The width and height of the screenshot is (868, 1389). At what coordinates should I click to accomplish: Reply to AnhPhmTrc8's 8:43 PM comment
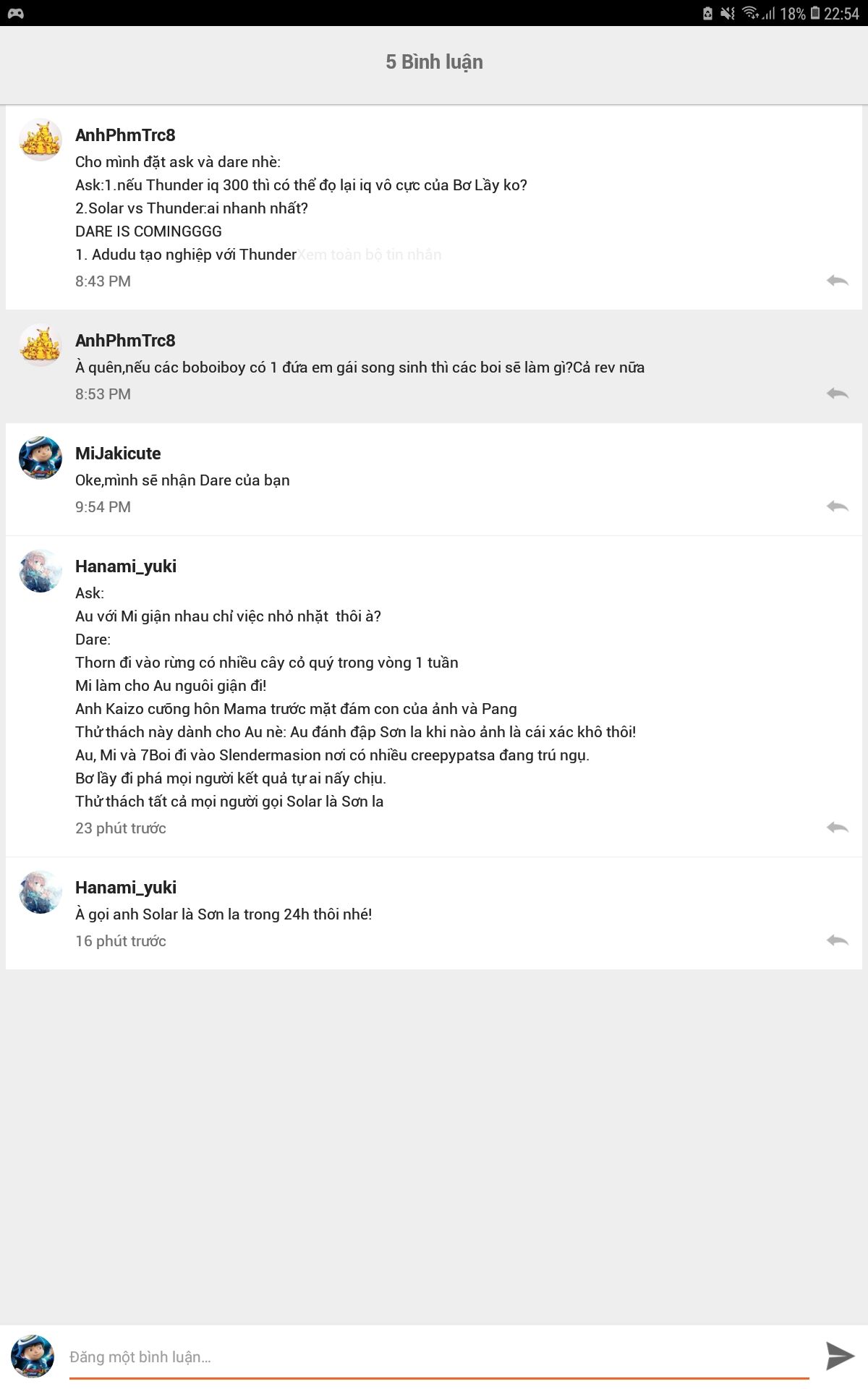pyautogui.click(x=837, y=281)
